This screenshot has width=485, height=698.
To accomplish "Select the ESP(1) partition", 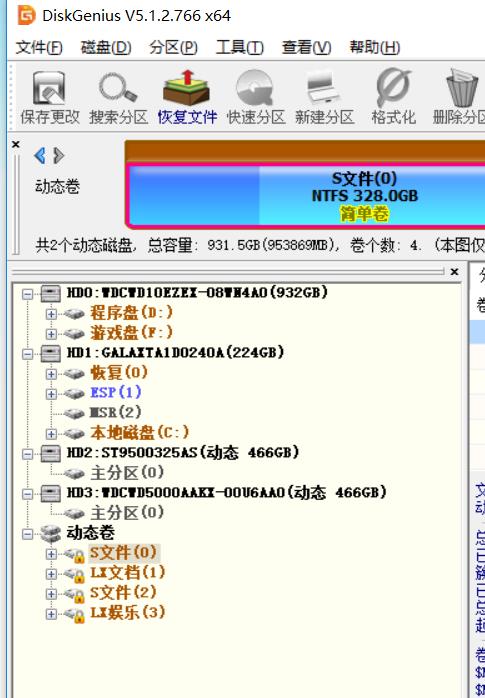I will [116, 392].
